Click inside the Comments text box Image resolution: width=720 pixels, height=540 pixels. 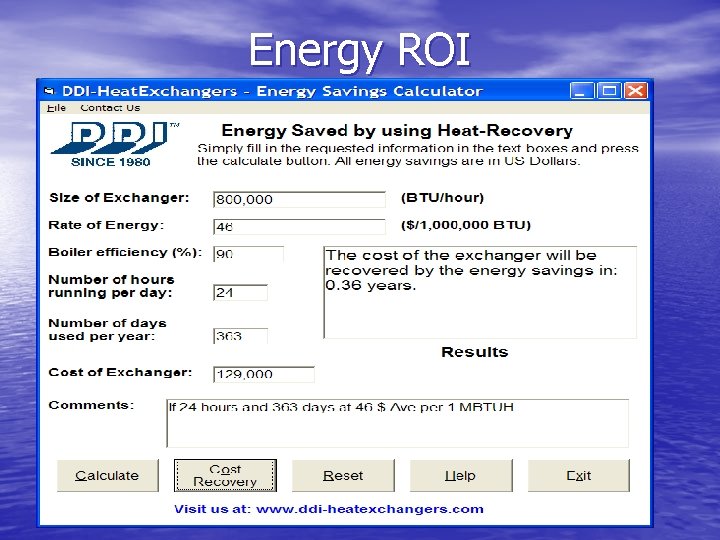tap(398, 423)
